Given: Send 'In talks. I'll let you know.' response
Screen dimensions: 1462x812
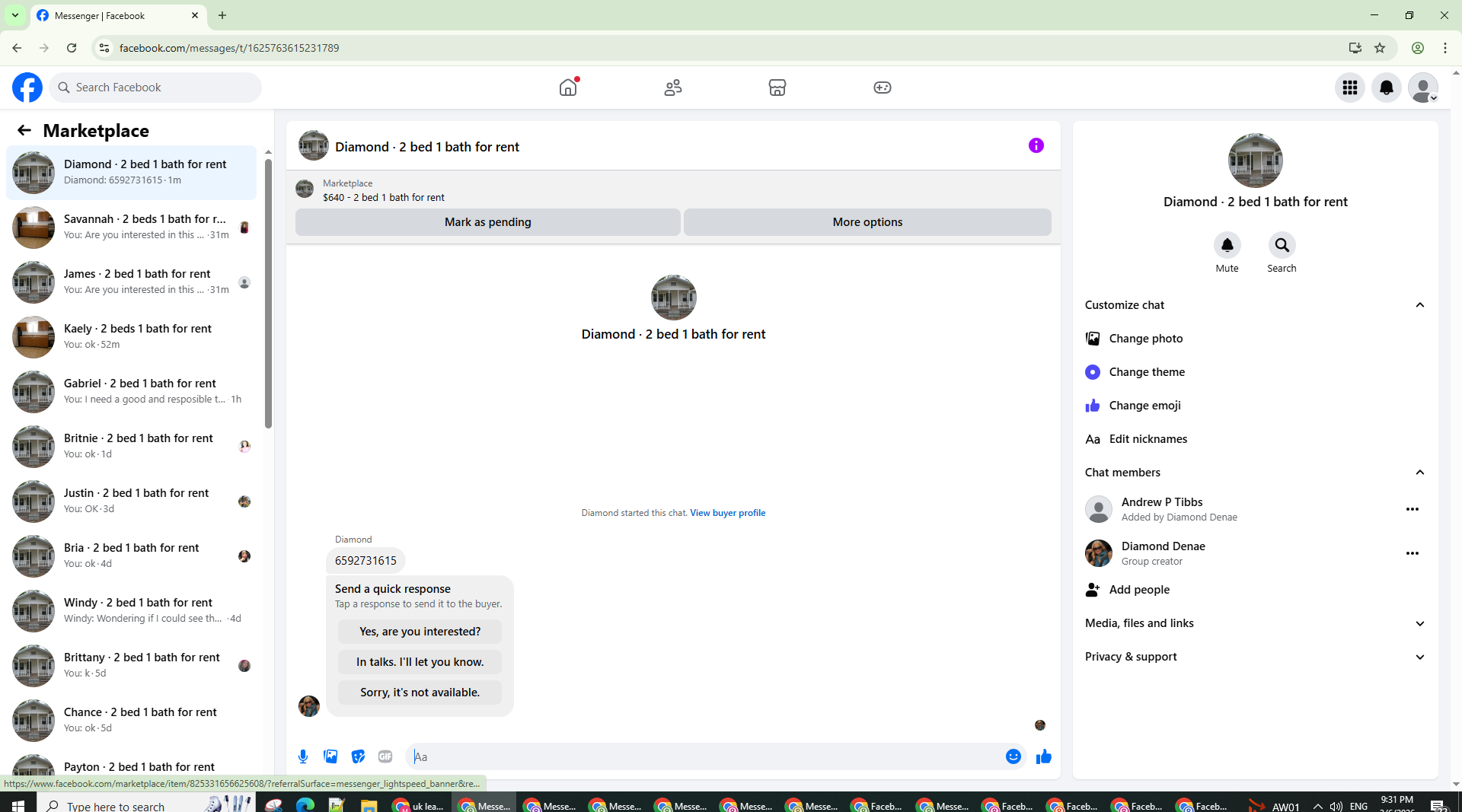Looking at the screenshot, I should (x=420, y=662).
